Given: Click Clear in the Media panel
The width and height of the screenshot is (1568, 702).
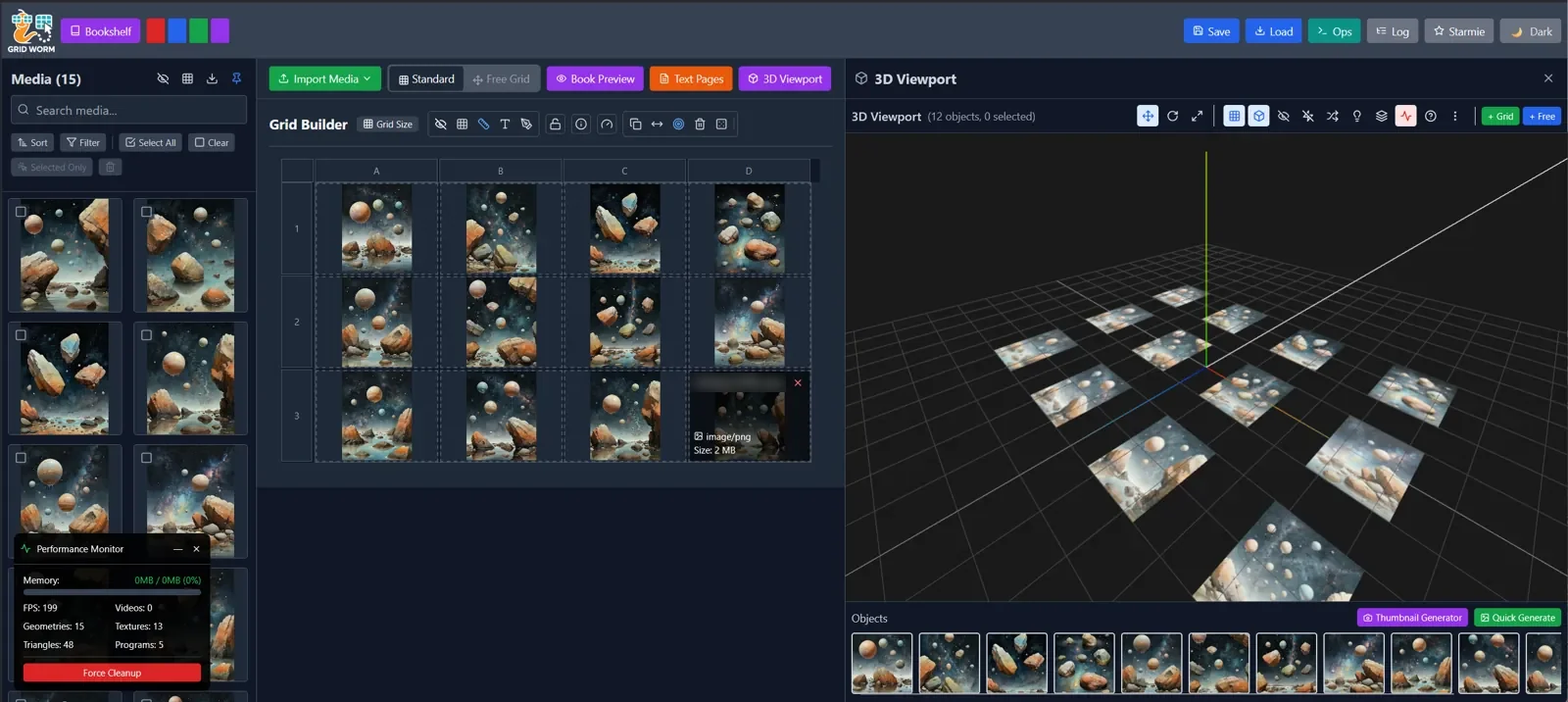Looking at the screenshot, I should tap(212, 142).
